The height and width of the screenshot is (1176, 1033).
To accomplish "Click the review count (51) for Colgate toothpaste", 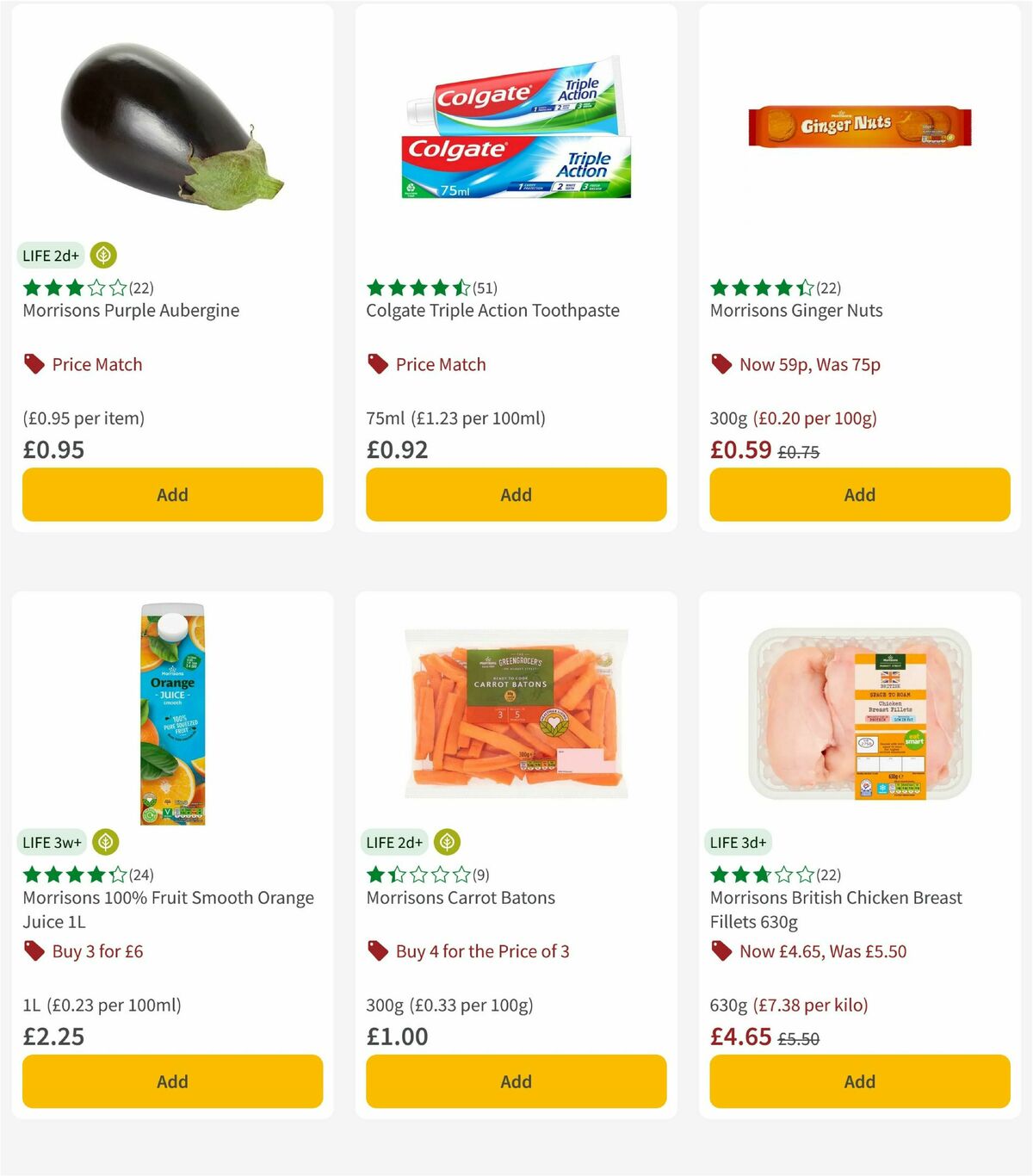I will (x=486, y=288).
